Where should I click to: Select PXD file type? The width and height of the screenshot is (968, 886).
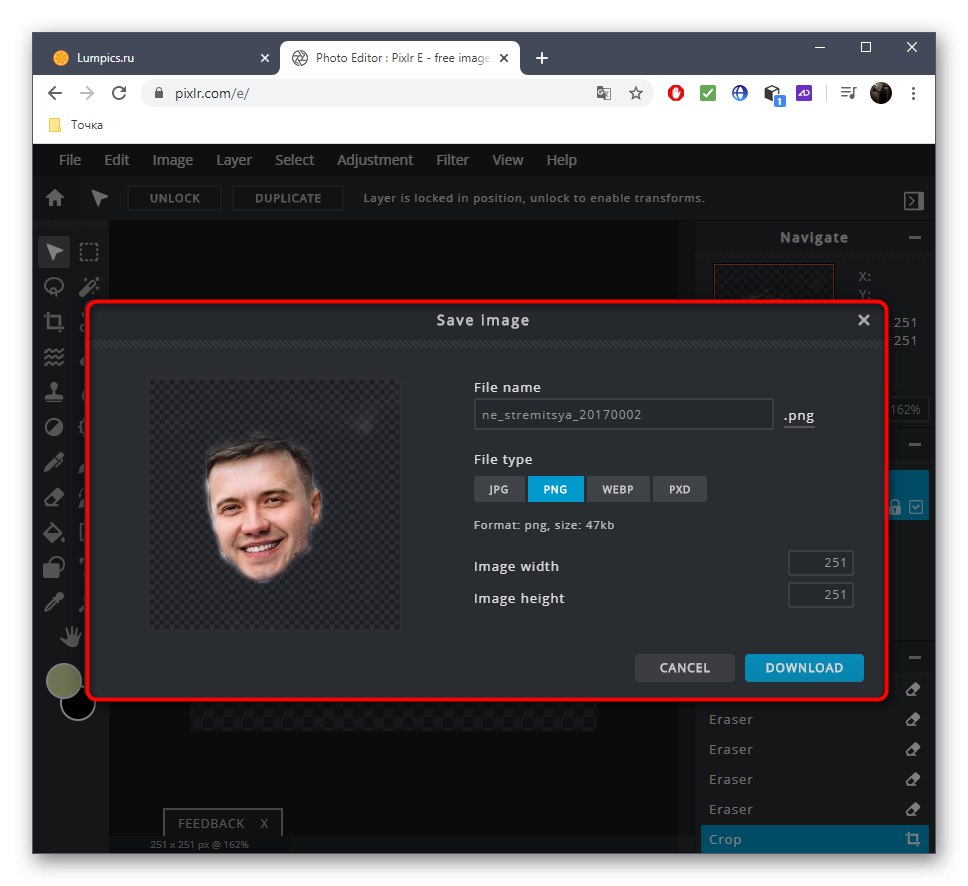(x=680, y=489)
